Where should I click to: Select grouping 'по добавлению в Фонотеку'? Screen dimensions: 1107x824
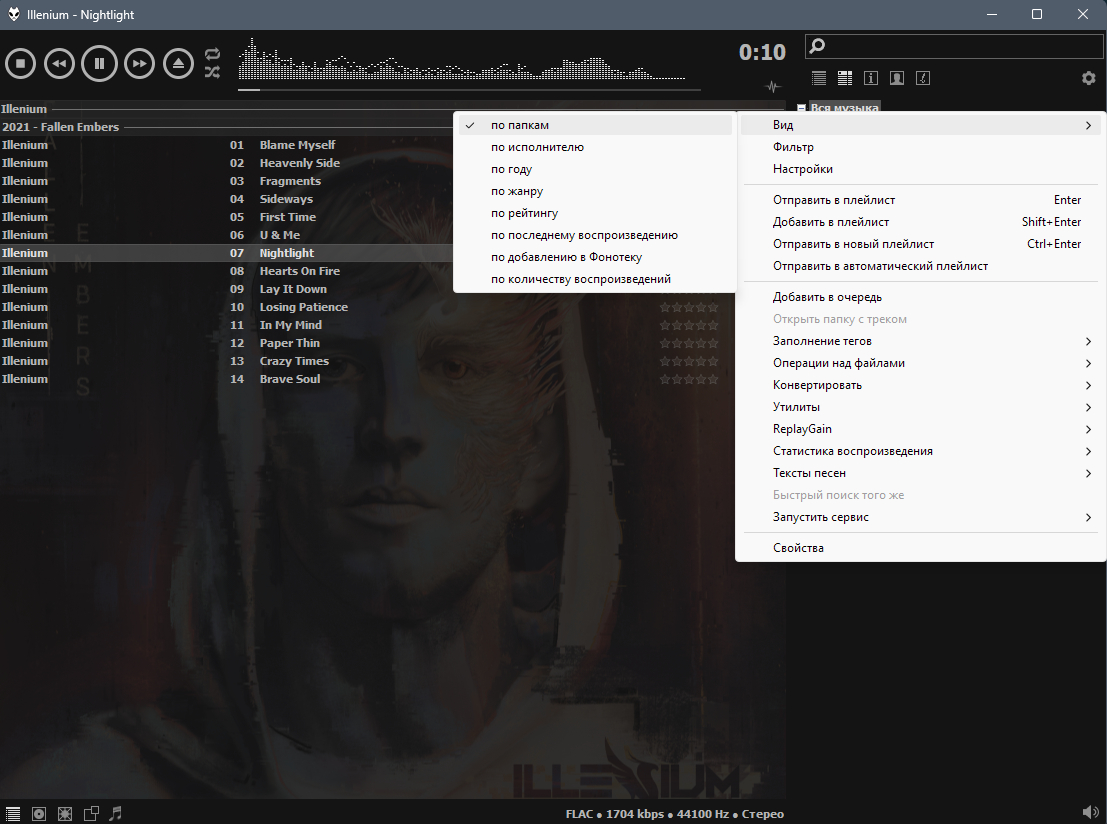594,257
